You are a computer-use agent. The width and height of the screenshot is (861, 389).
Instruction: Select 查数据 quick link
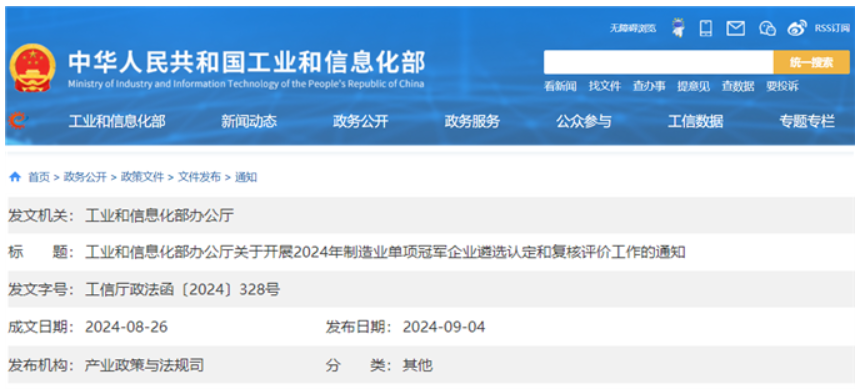point(737,86)
